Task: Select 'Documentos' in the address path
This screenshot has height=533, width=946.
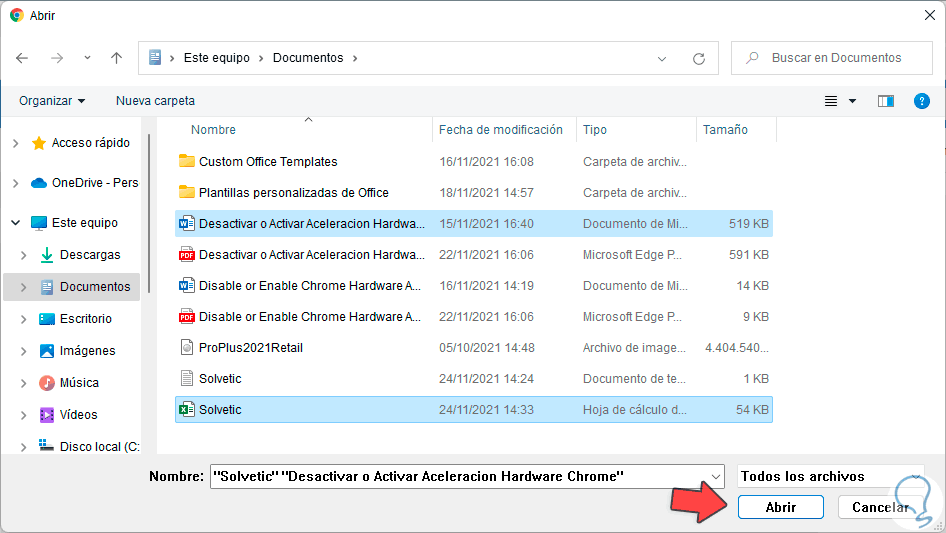Action: [x=308, y=58]
